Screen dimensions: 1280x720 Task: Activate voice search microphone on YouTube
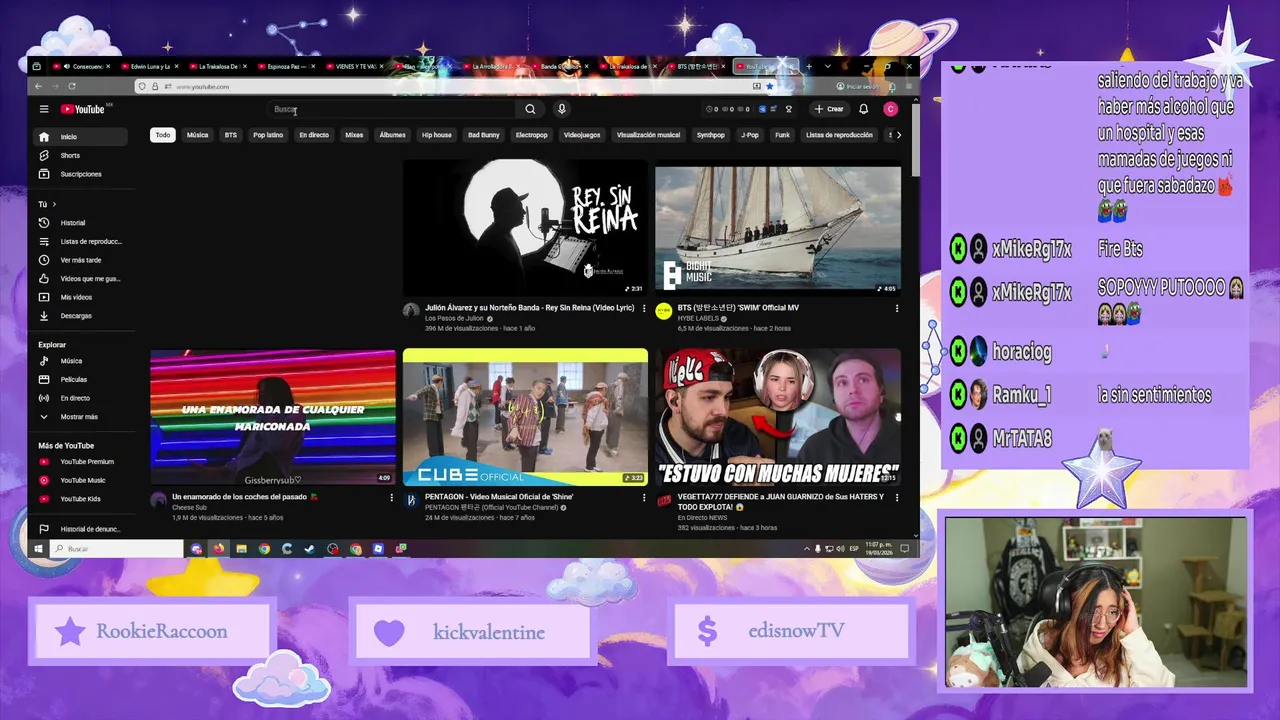point(562,109)
